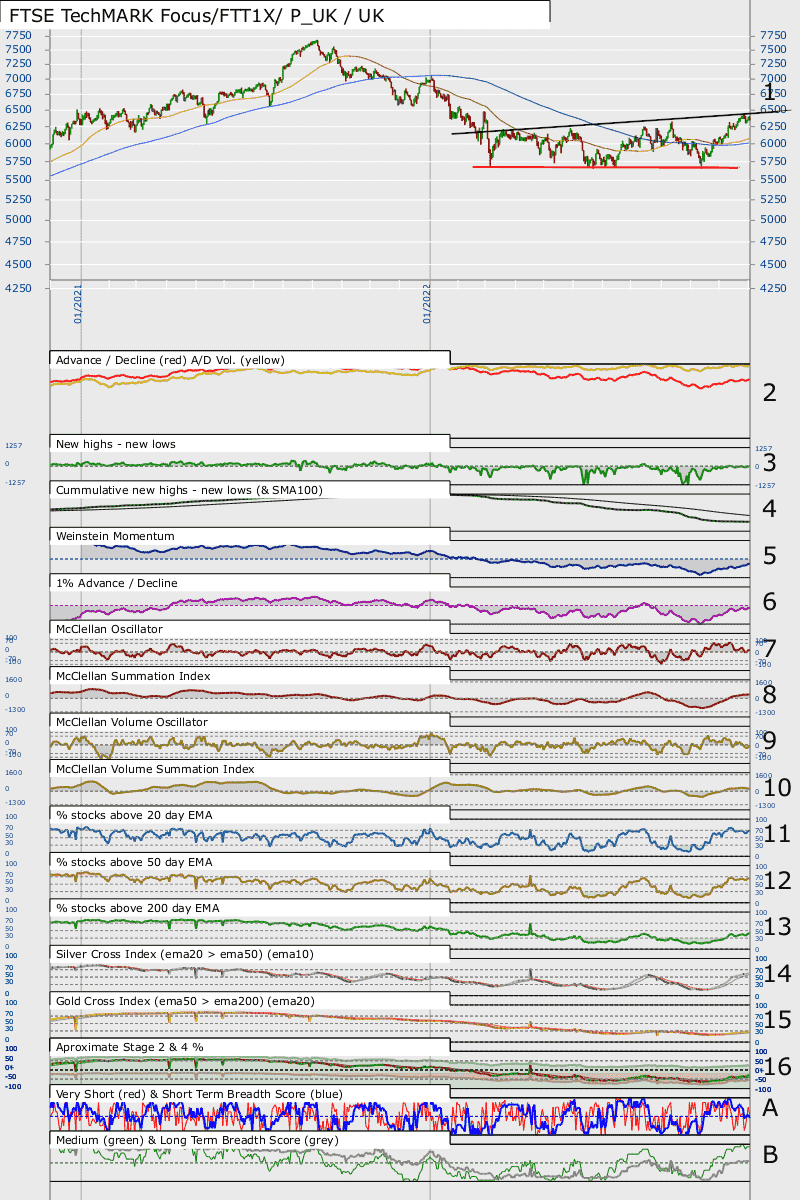Click the McClellan Summation Index label
Screen dimensions: 800x1200
click(133, 676)
